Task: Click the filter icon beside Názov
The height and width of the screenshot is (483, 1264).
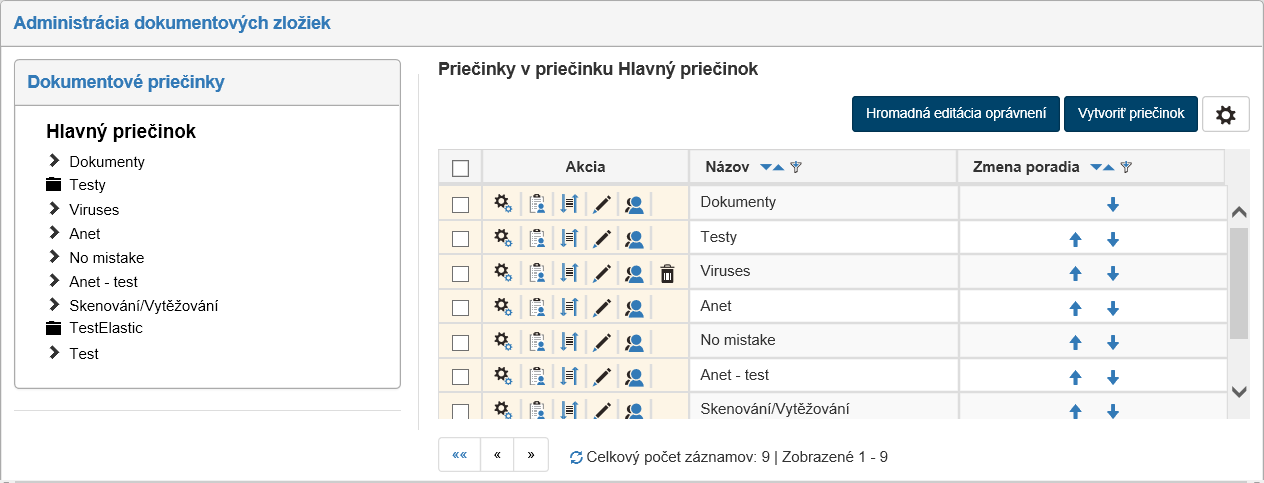Action: click(796, 168)
